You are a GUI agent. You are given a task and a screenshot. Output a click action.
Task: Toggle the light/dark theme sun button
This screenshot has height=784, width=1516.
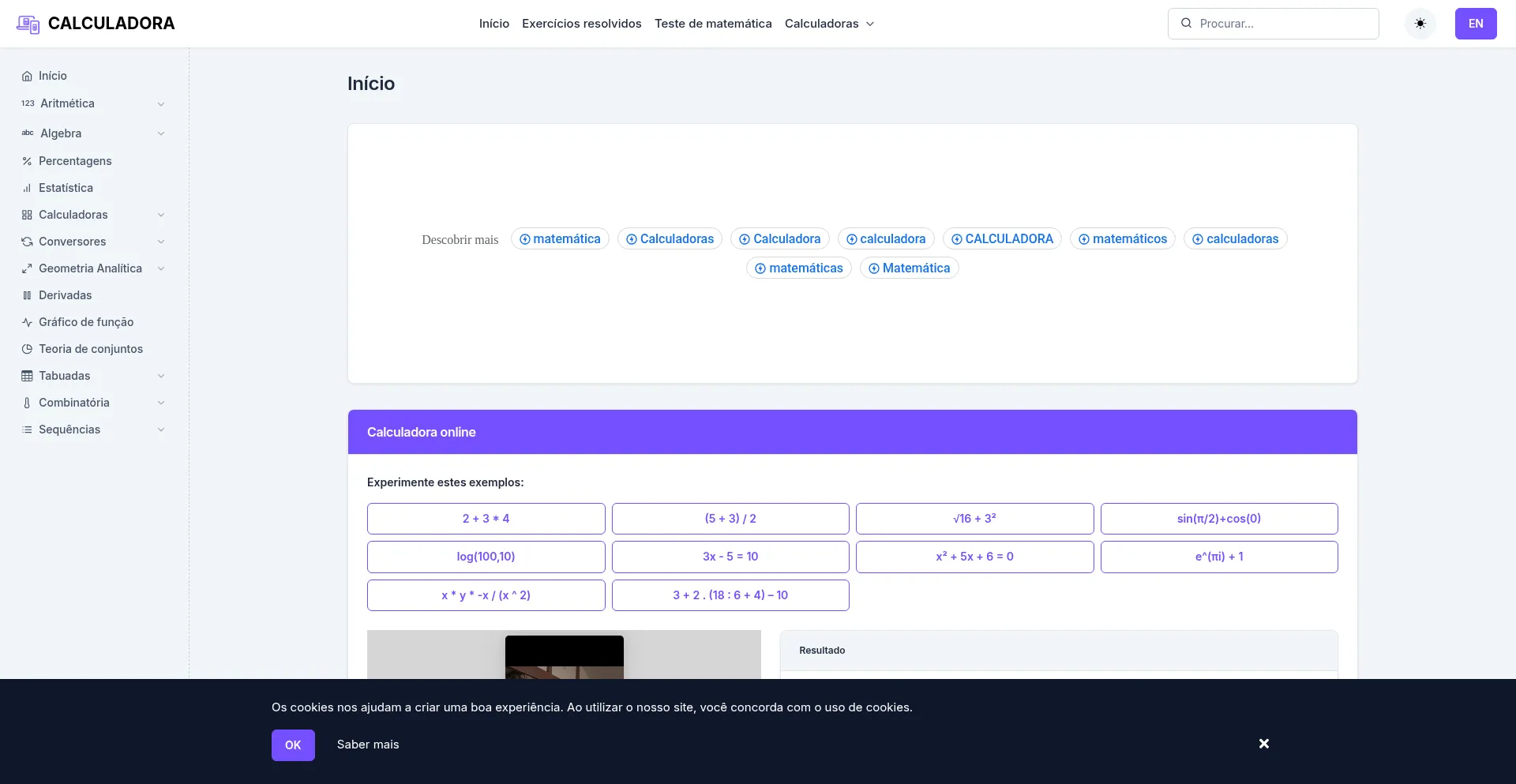1420,24
